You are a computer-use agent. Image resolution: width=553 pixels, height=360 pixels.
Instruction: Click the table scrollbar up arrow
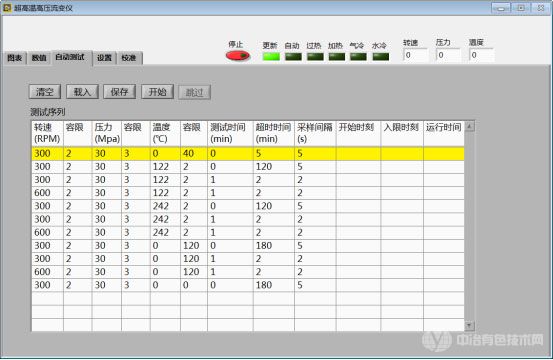(x=469, y=126)
